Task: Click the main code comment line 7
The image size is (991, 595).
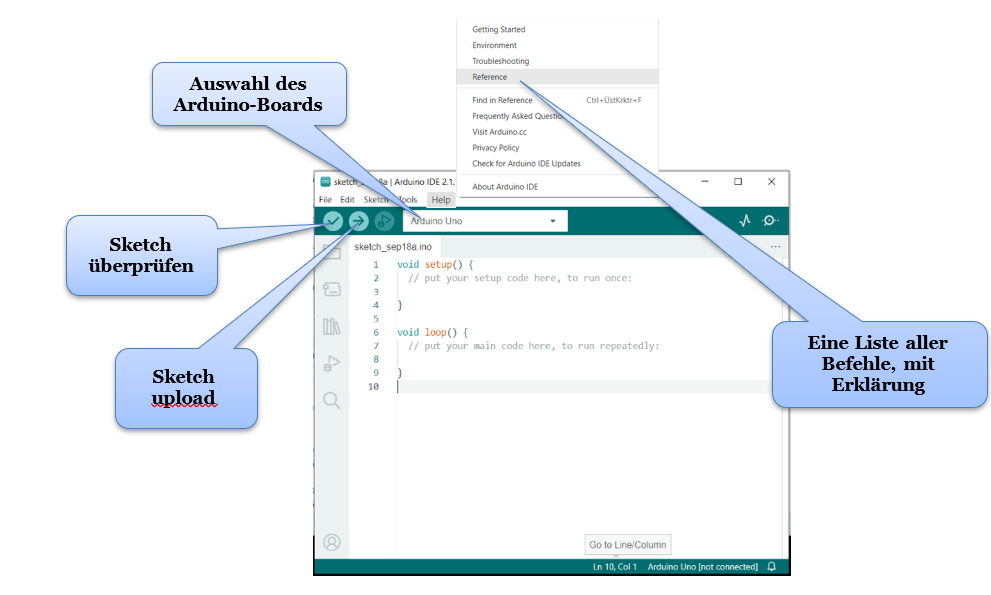Action: 533,346
